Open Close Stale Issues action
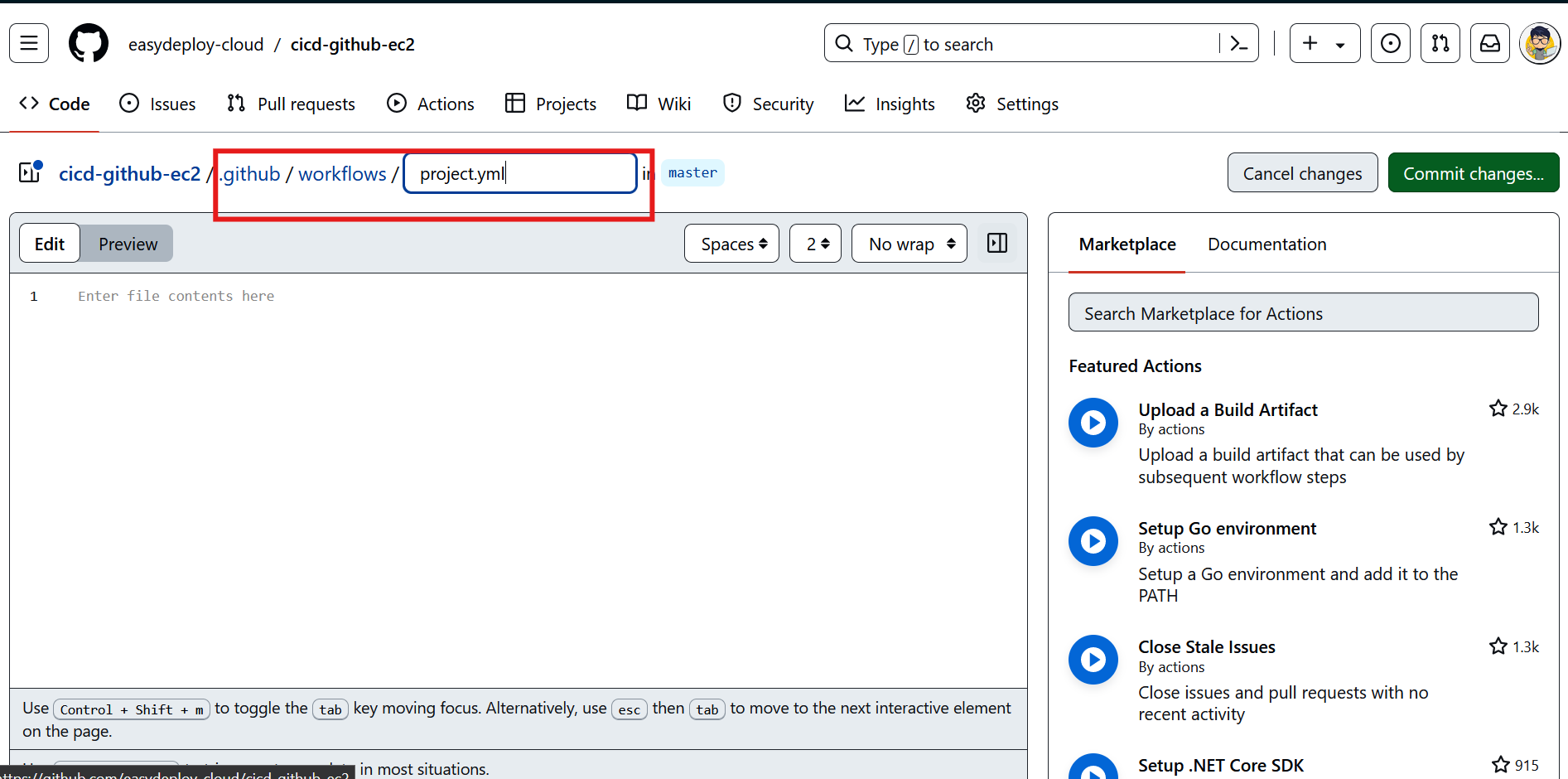Viewport: 1568px width, 779px height. 1207,647
